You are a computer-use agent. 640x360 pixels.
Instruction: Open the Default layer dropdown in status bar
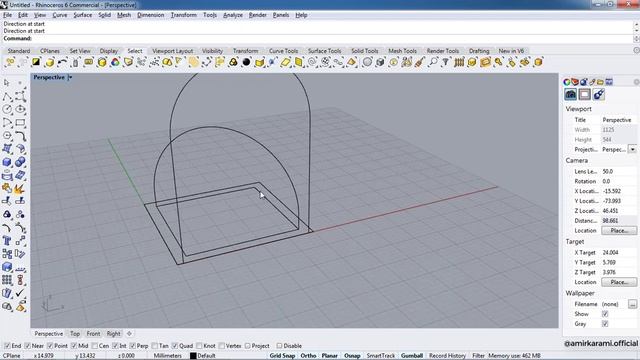206,356
